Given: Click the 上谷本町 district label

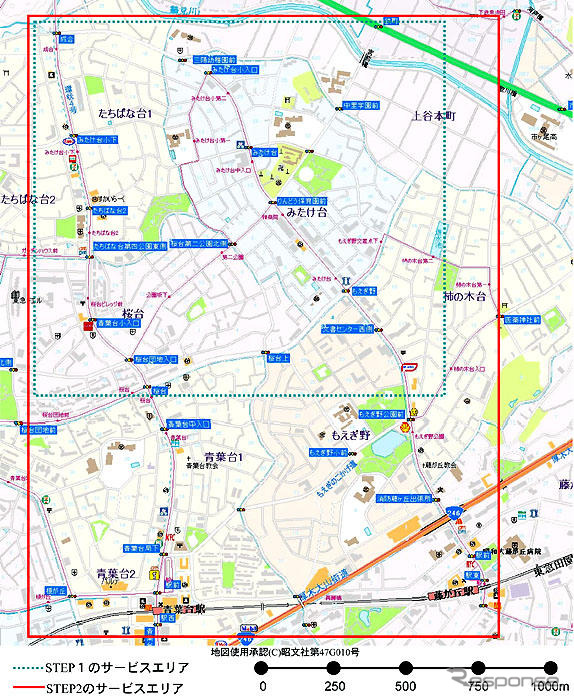Looking at the screenshot, I should [x=433, y=116].
